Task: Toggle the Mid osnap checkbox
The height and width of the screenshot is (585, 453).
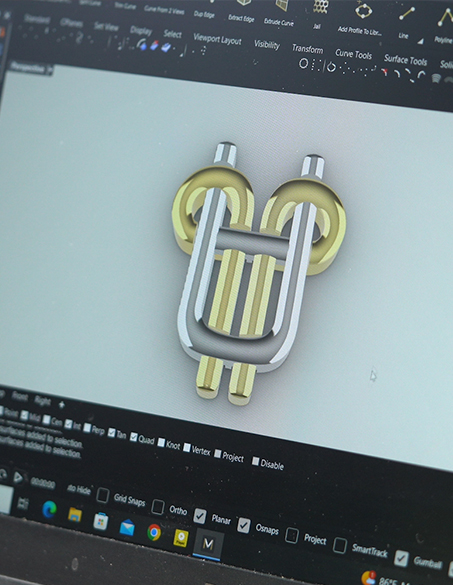Action: [x=25, y=415]
